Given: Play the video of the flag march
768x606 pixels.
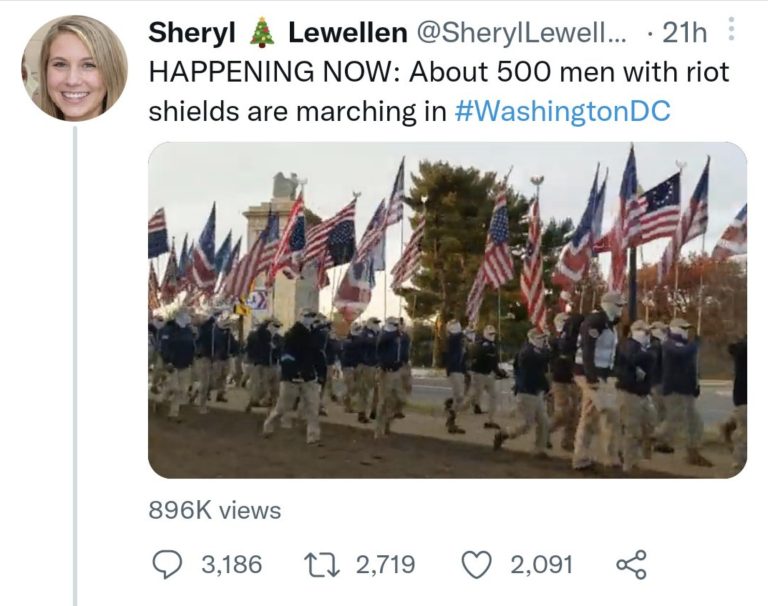Looking at the screenshot, I should point(447,310).
